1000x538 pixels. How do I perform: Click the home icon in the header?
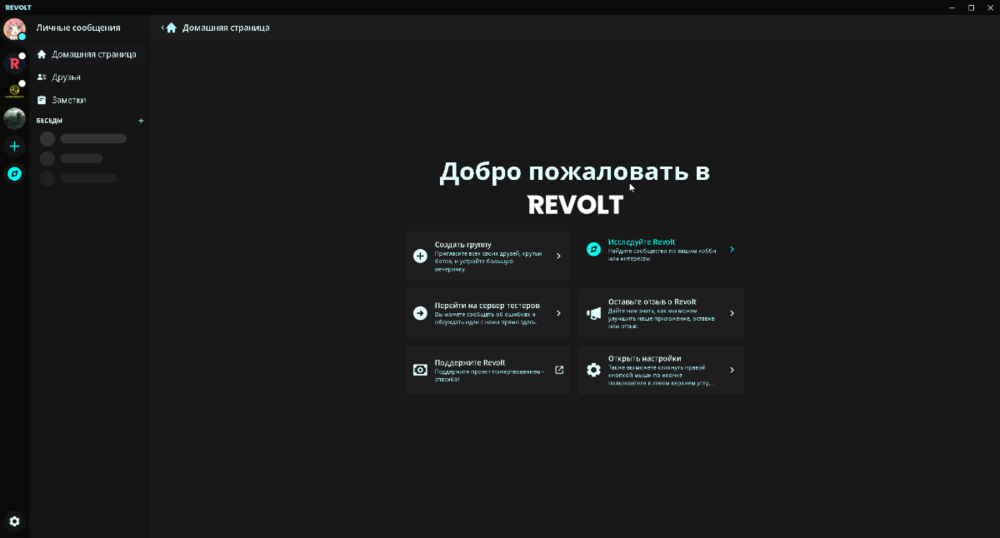171,28
